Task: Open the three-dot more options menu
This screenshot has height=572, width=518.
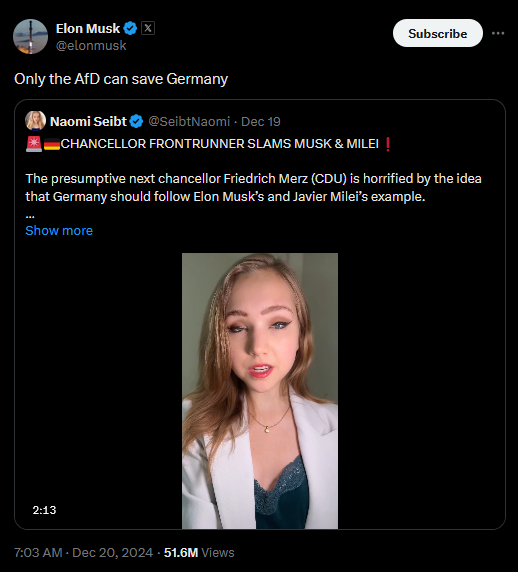Action: (498, 33)
